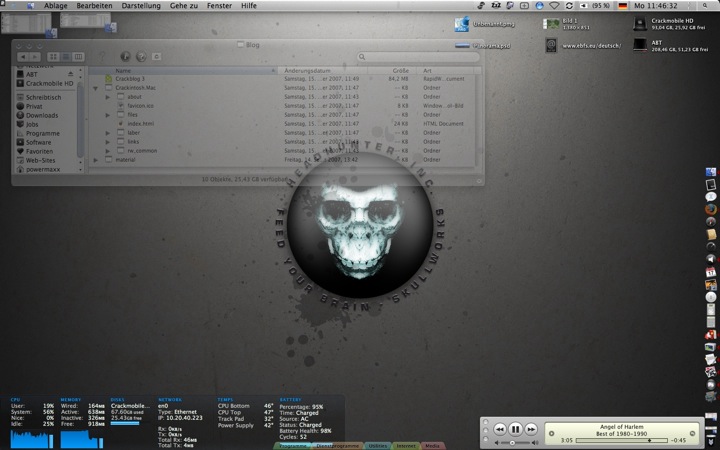Open the Hilfe menu

coord(249,6)
